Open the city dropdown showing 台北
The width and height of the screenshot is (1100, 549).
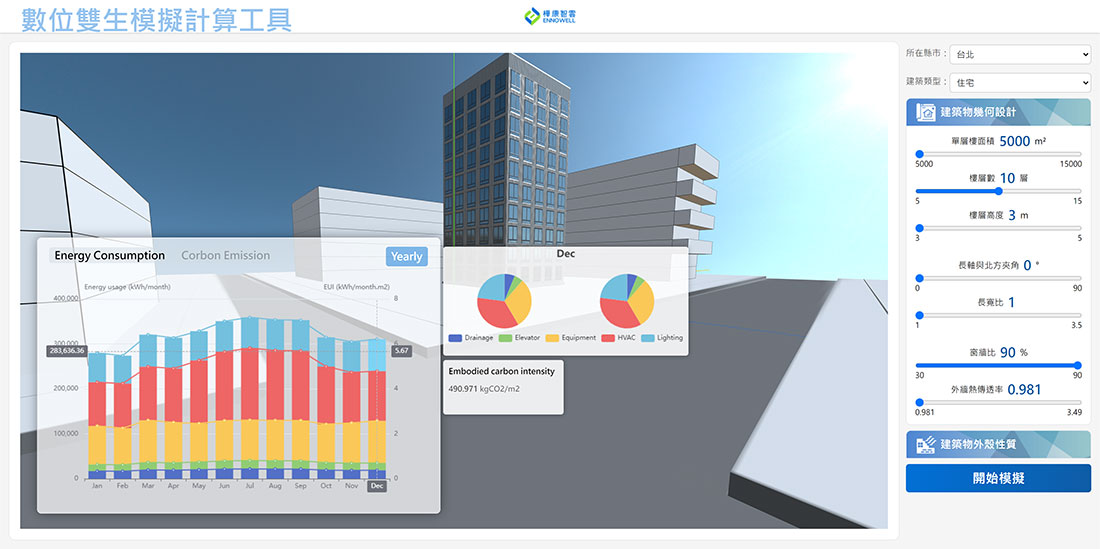(1021, 54)
